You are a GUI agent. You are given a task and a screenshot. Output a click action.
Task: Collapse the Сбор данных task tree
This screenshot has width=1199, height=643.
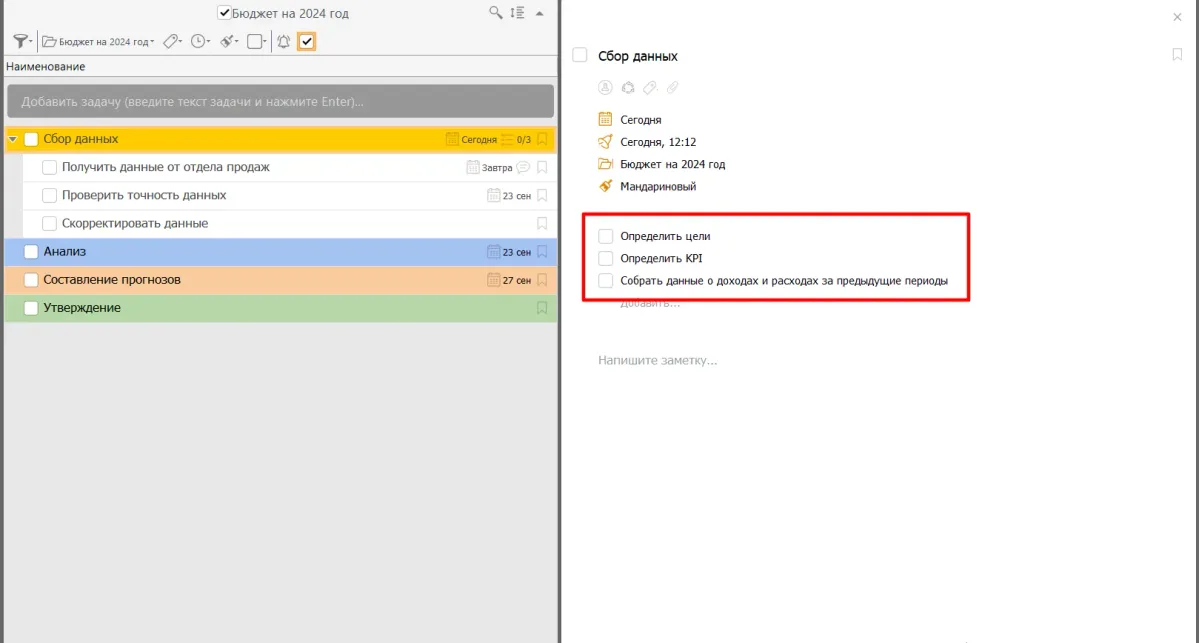[x=13, y=140]
